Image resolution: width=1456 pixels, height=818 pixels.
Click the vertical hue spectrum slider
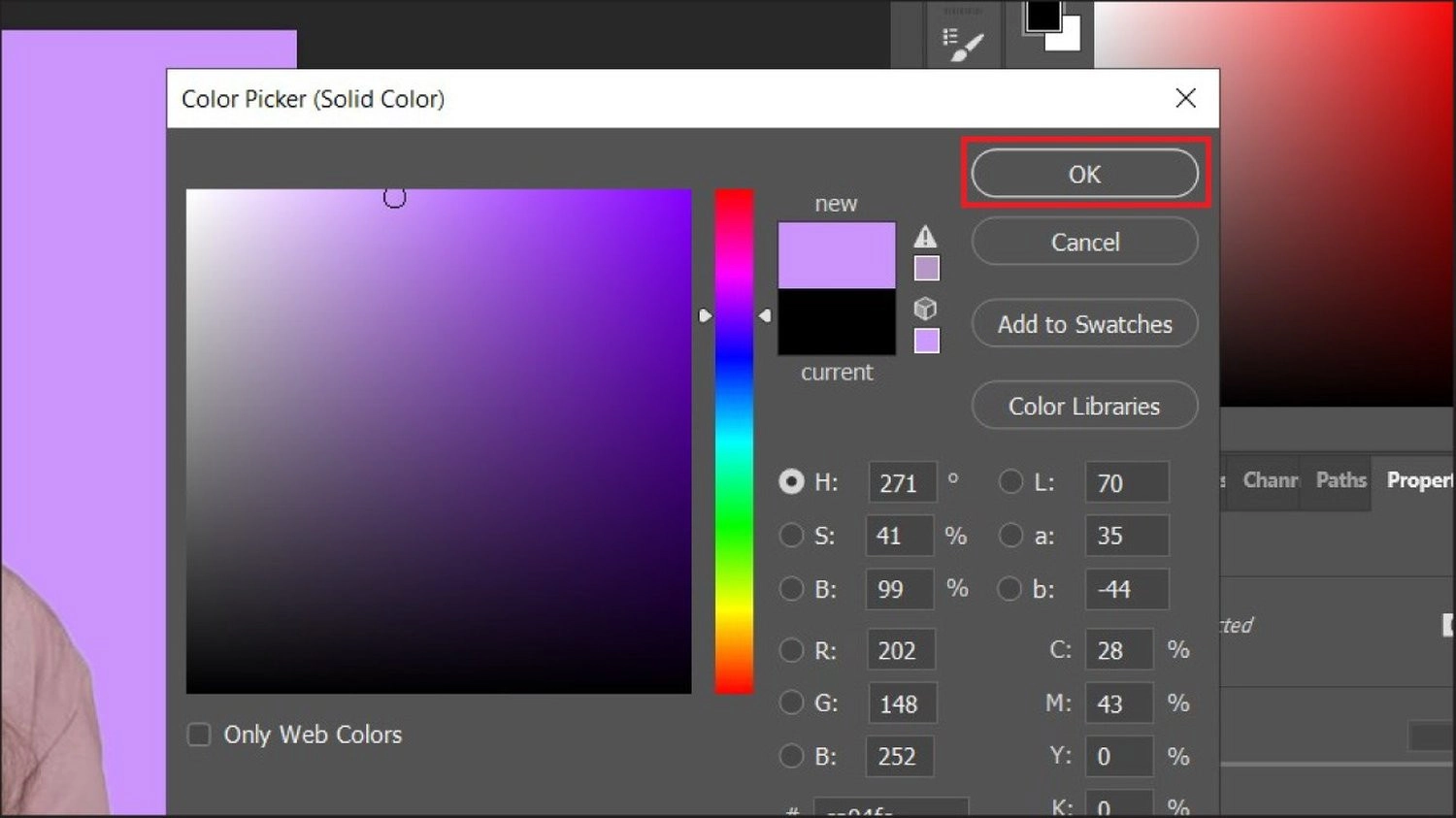point(734,442)
